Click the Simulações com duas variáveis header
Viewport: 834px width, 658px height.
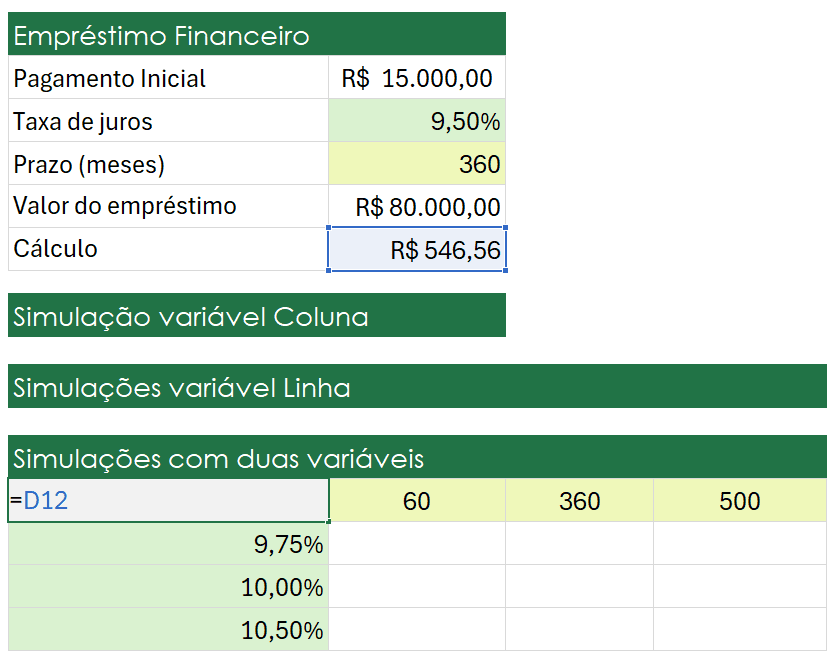point(417,459)
